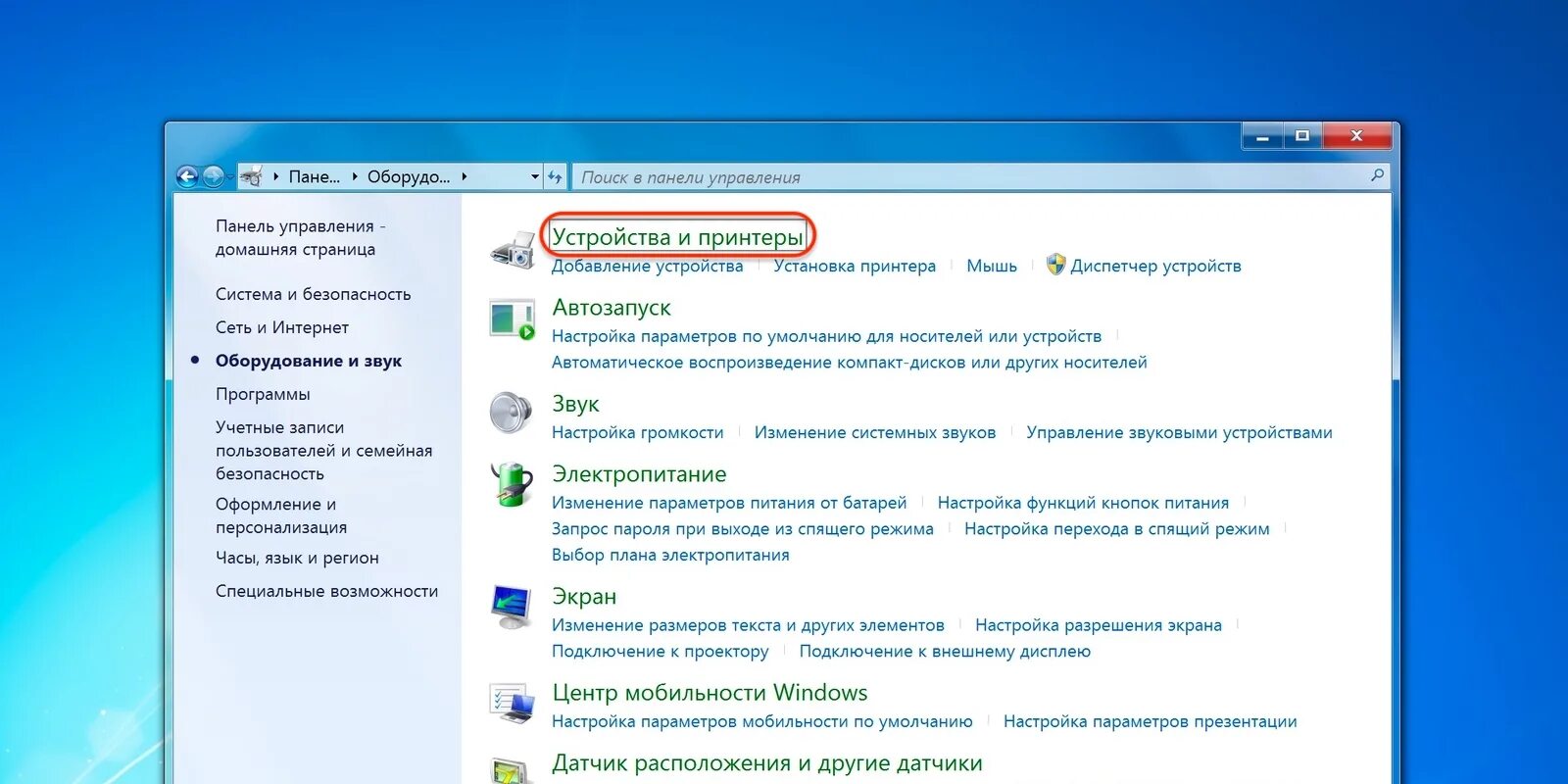Click Настройка параметров по умолчанию для носителей

pos(826,336)
